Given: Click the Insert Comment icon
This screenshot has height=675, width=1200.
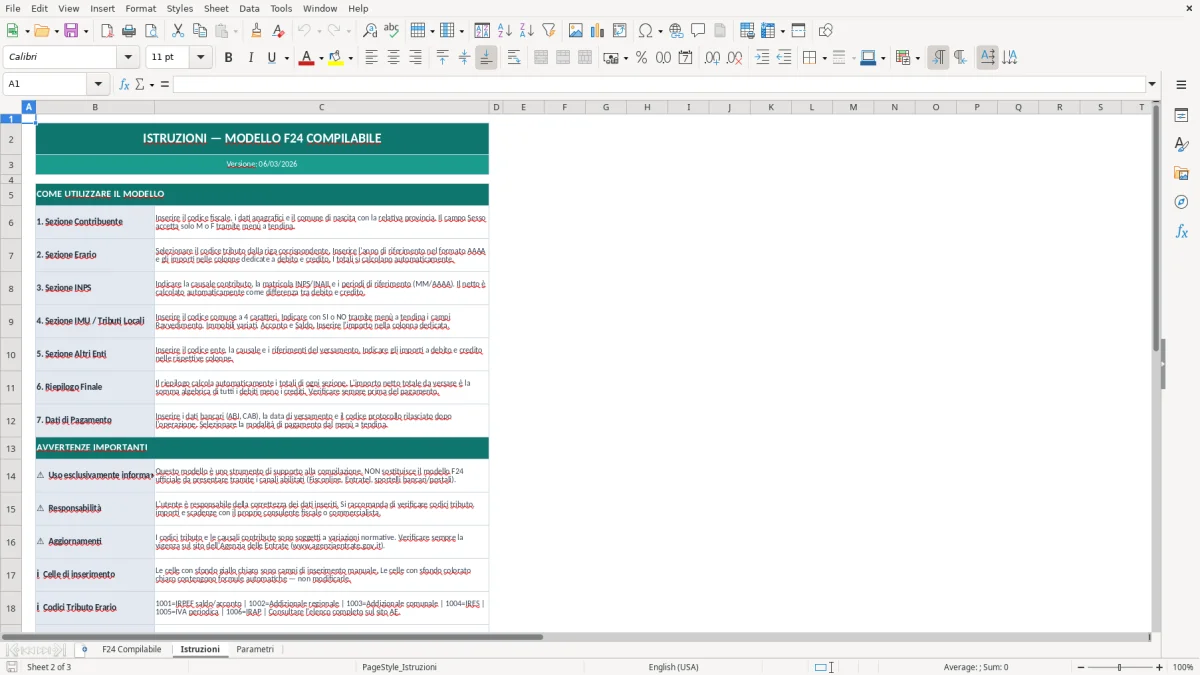Looking at the screenshot, I should pos(698,31).
